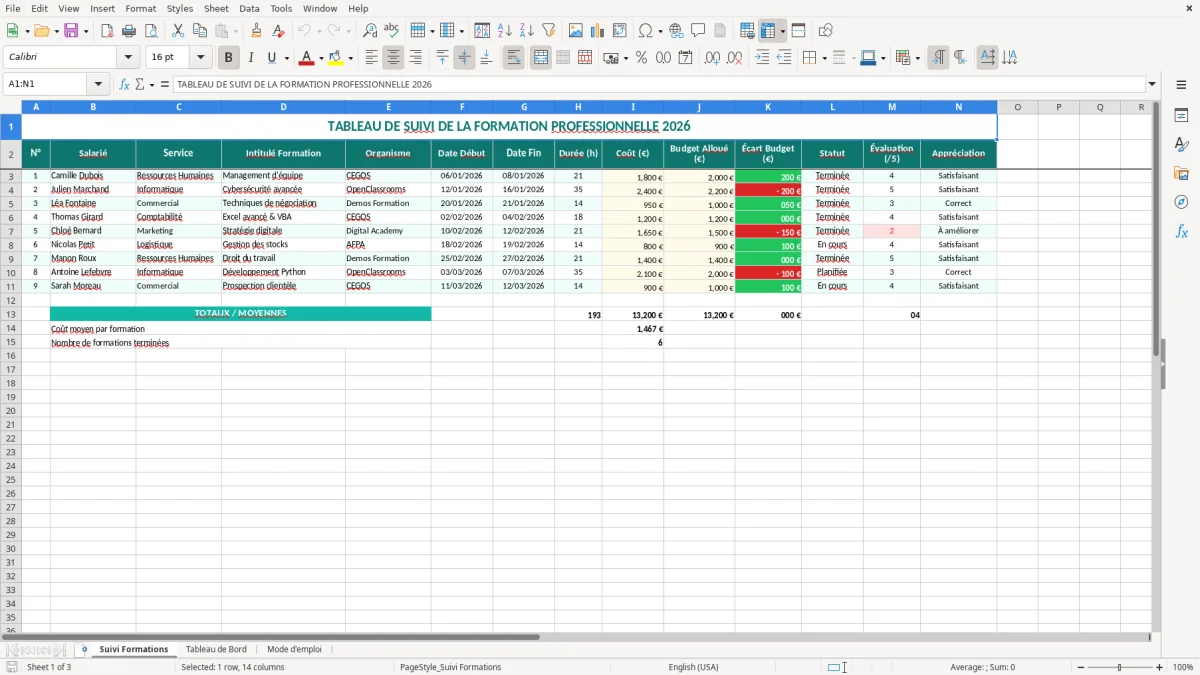Image resolution: width=1200 pixels, height=675 pixels.
Task: Open Underline style dropdown arrow
Action: [286, 58]
